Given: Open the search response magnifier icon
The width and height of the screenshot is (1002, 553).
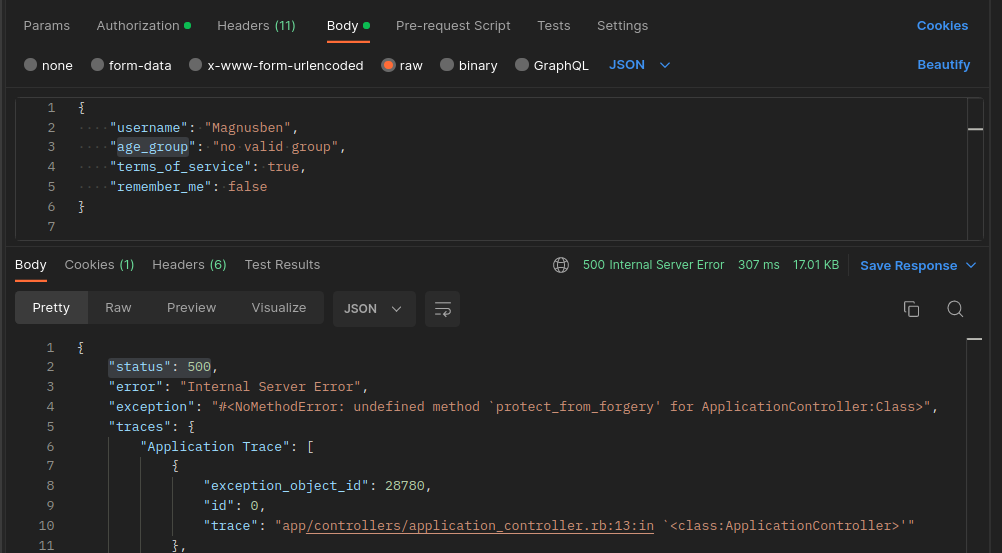Looking at the screenshot, I should tap(955, 309).
